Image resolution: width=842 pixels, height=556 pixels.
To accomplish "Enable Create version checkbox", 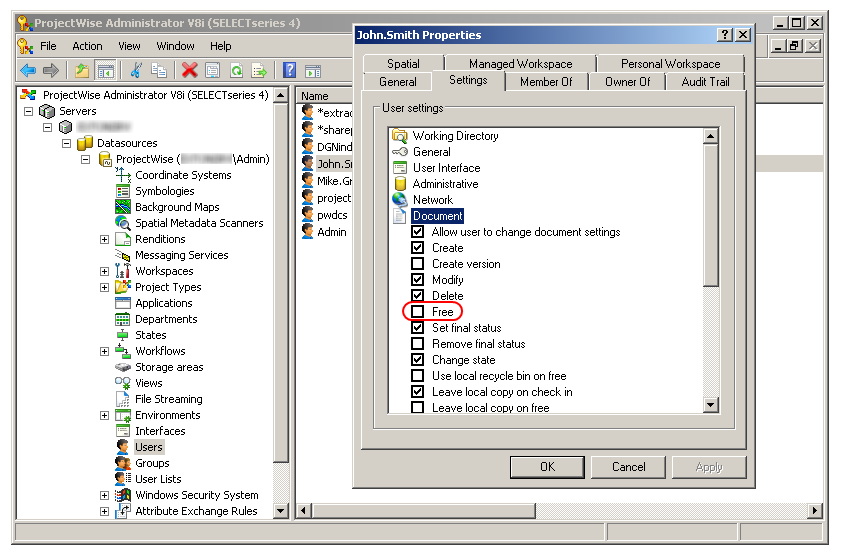I will pyautogui.click(x=417, y=264).
